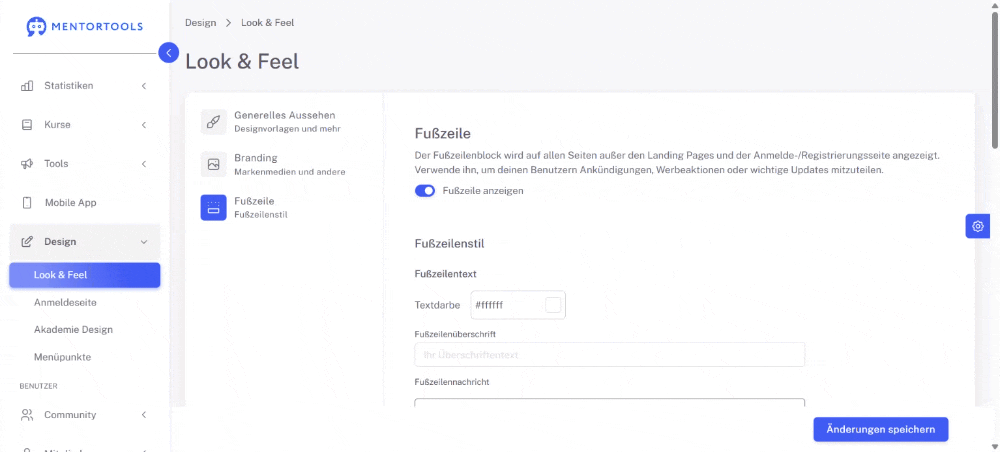Click the Statistiken bar chart icon

click(27, 86)
